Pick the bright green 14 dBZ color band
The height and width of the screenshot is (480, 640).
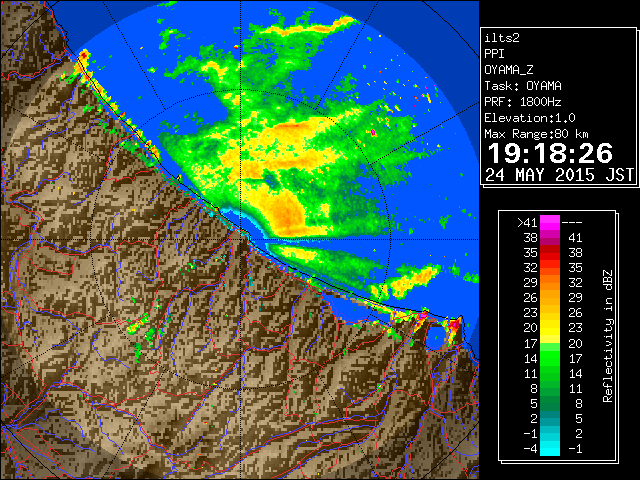pos(550,358)
